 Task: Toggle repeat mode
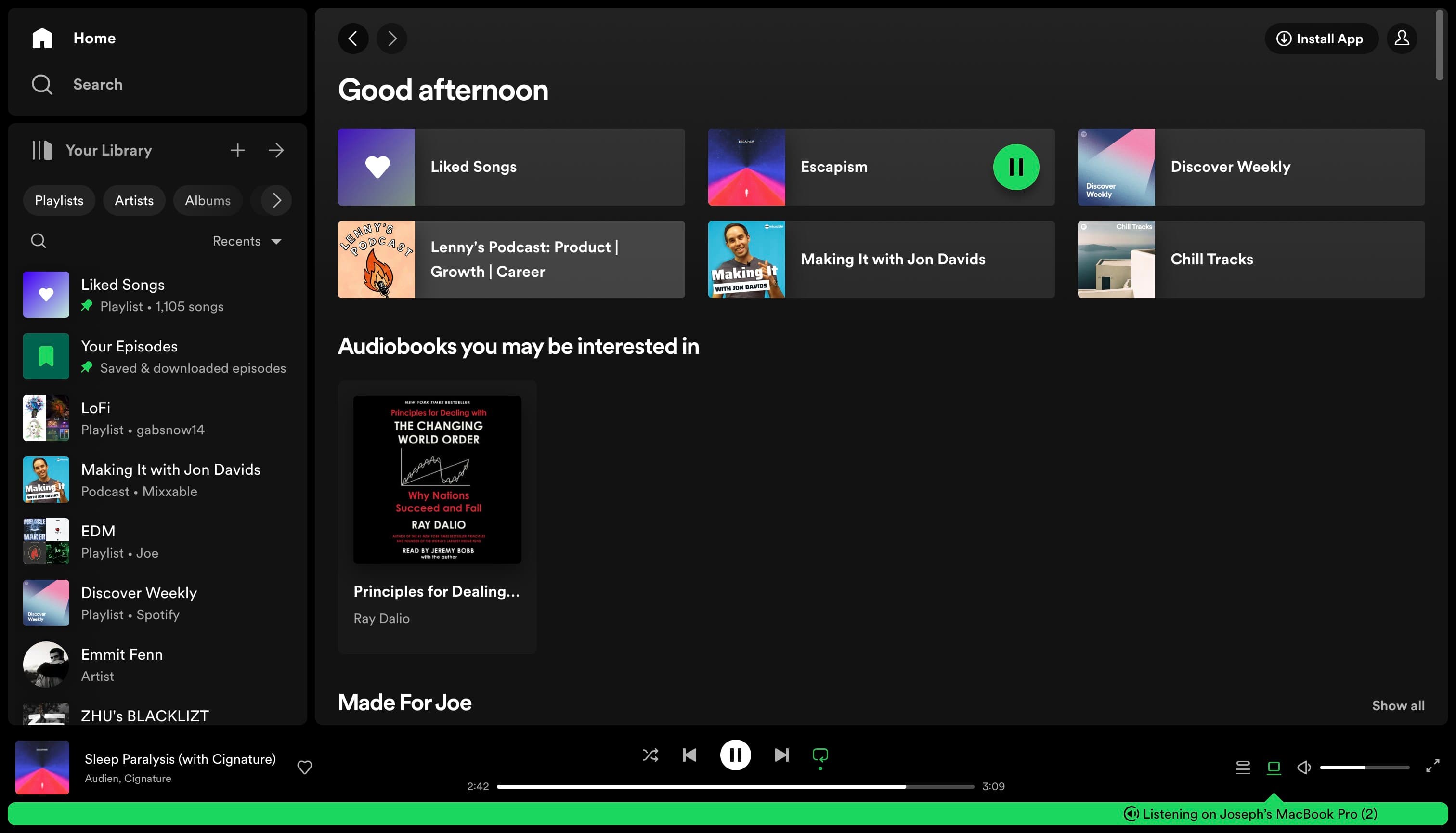[820, 756]
